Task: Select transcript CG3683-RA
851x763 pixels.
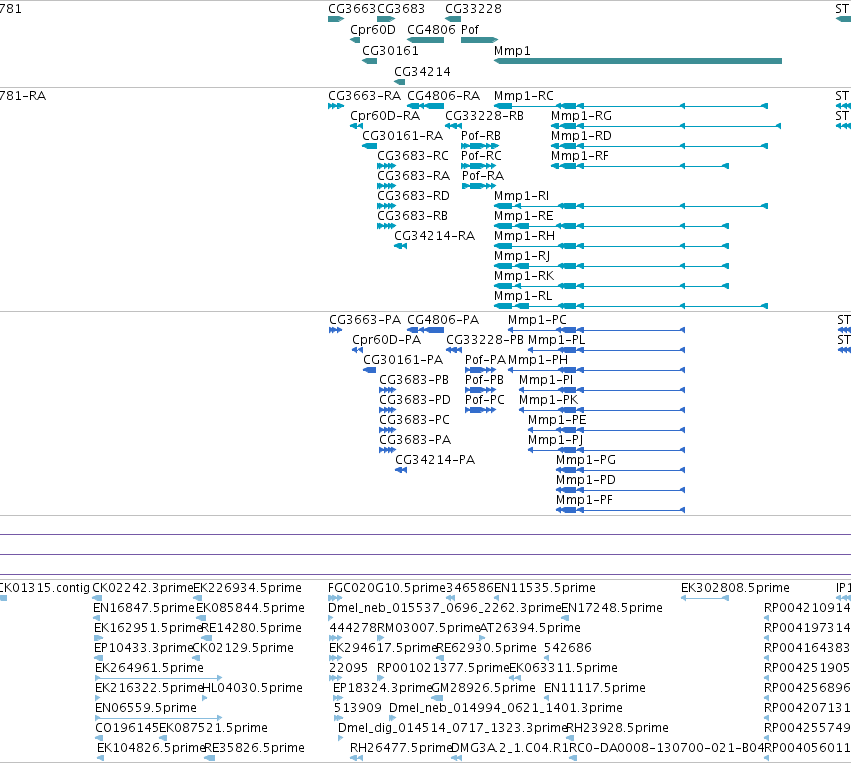Action: pyautogui.click(x=386, y=186)
